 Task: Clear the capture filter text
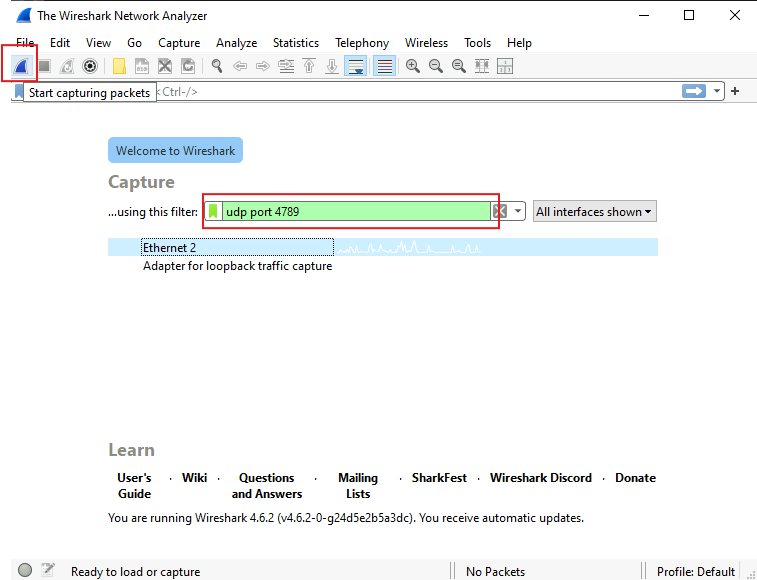500,211
